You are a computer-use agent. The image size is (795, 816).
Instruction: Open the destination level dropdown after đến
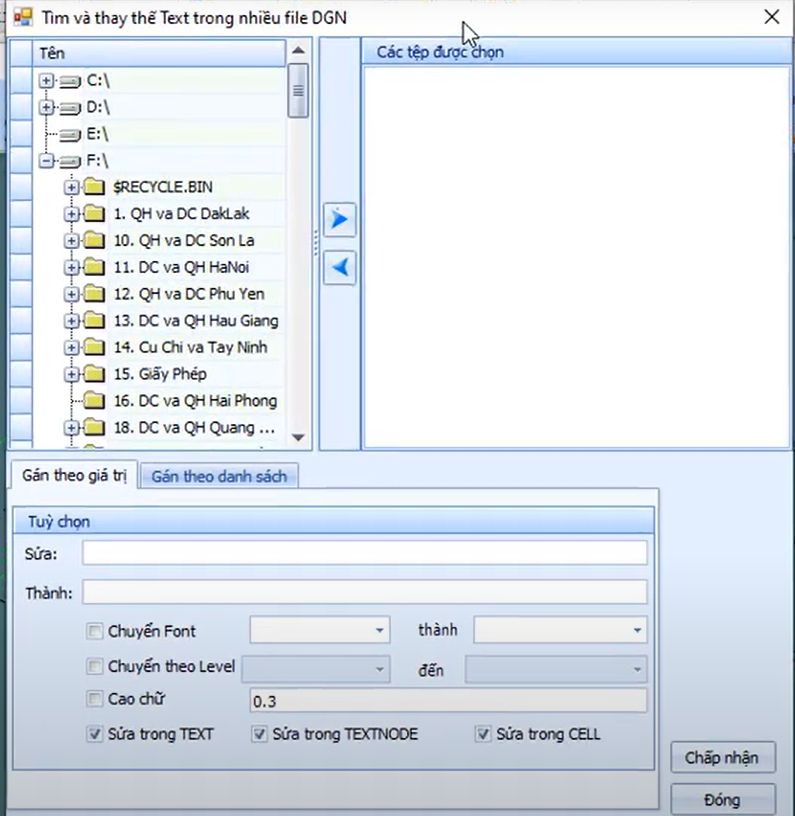637,669
